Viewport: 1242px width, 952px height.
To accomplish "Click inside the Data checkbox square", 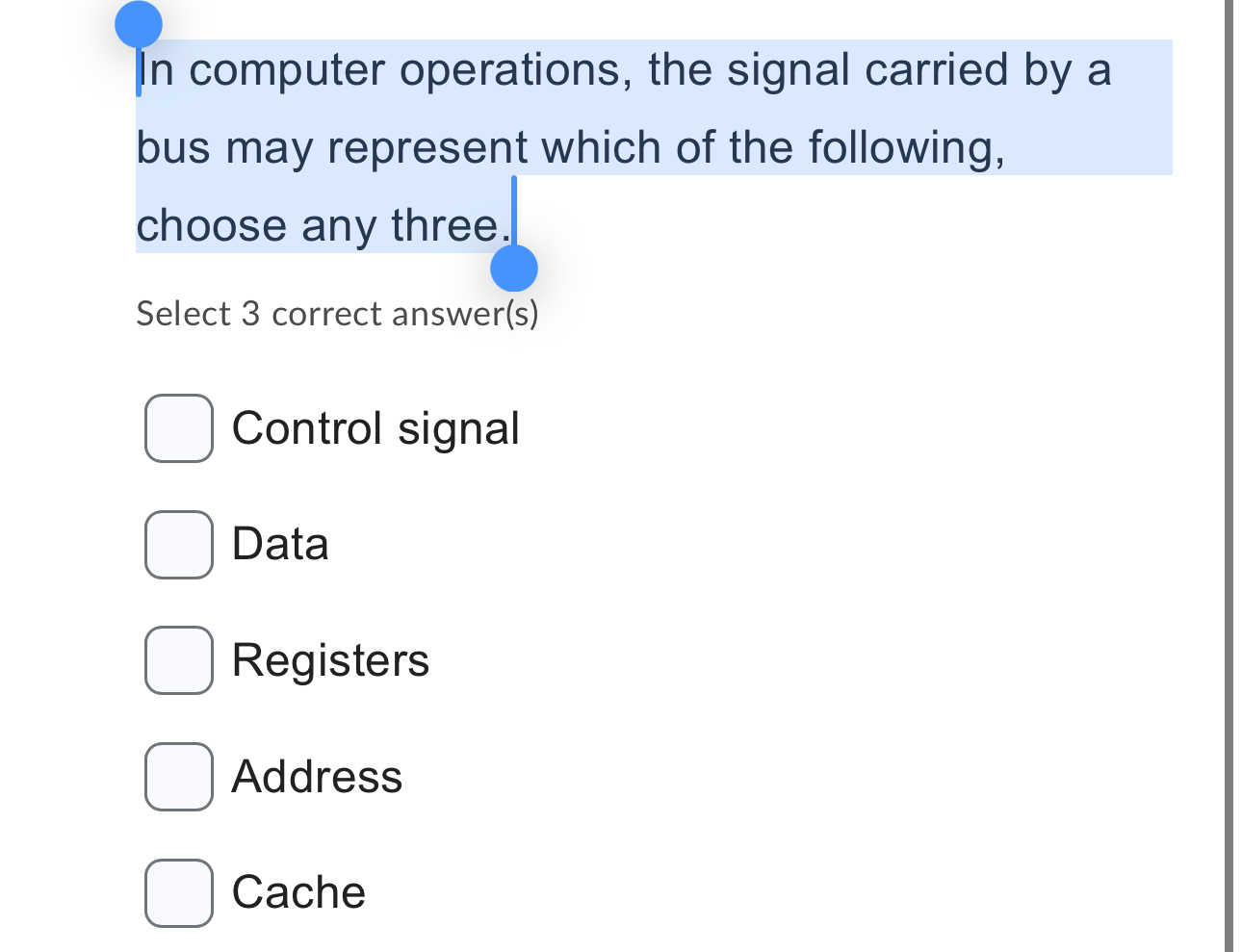I will [179, 544].
